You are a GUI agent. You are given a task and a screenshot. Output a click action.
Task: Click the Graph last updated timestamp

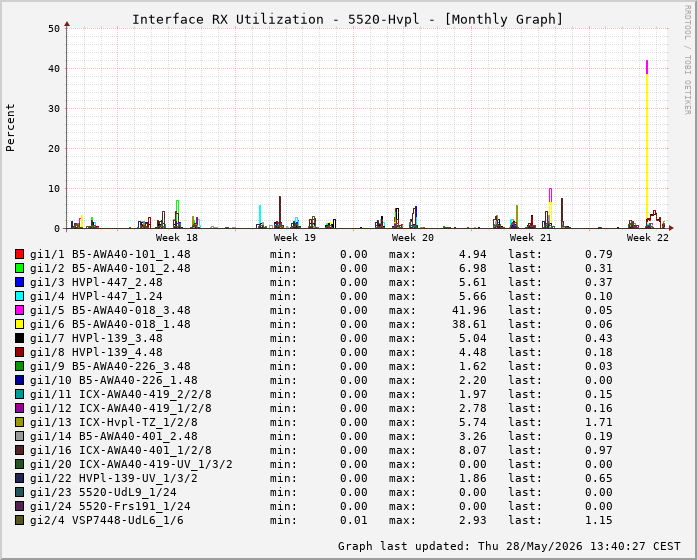(x=509, y=546)
